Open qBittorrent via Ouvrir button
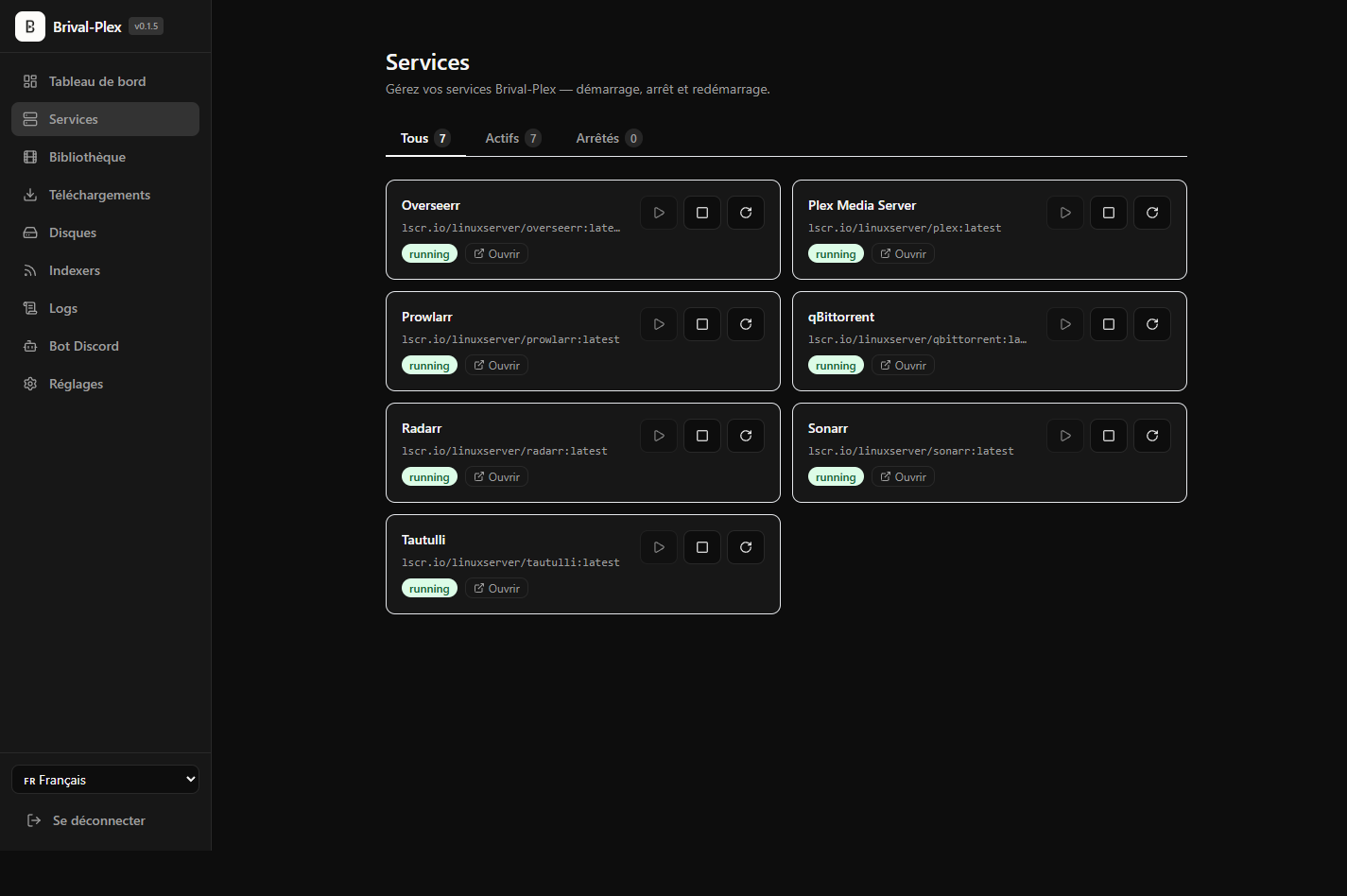1347x896 pixels. coord(903,366)
